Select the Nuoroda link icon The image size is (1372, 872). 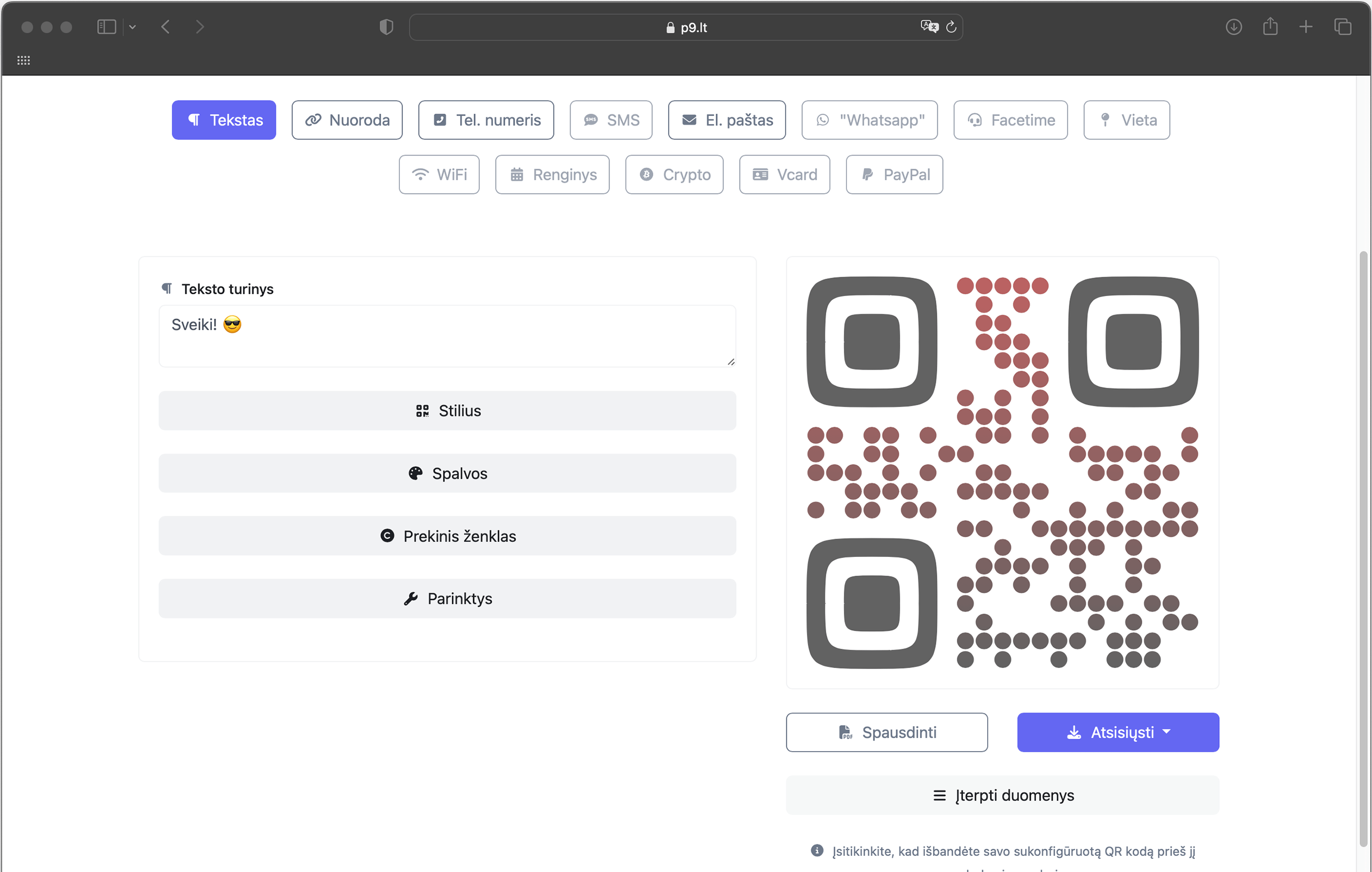pyautogui.click(x=313, y=119)
